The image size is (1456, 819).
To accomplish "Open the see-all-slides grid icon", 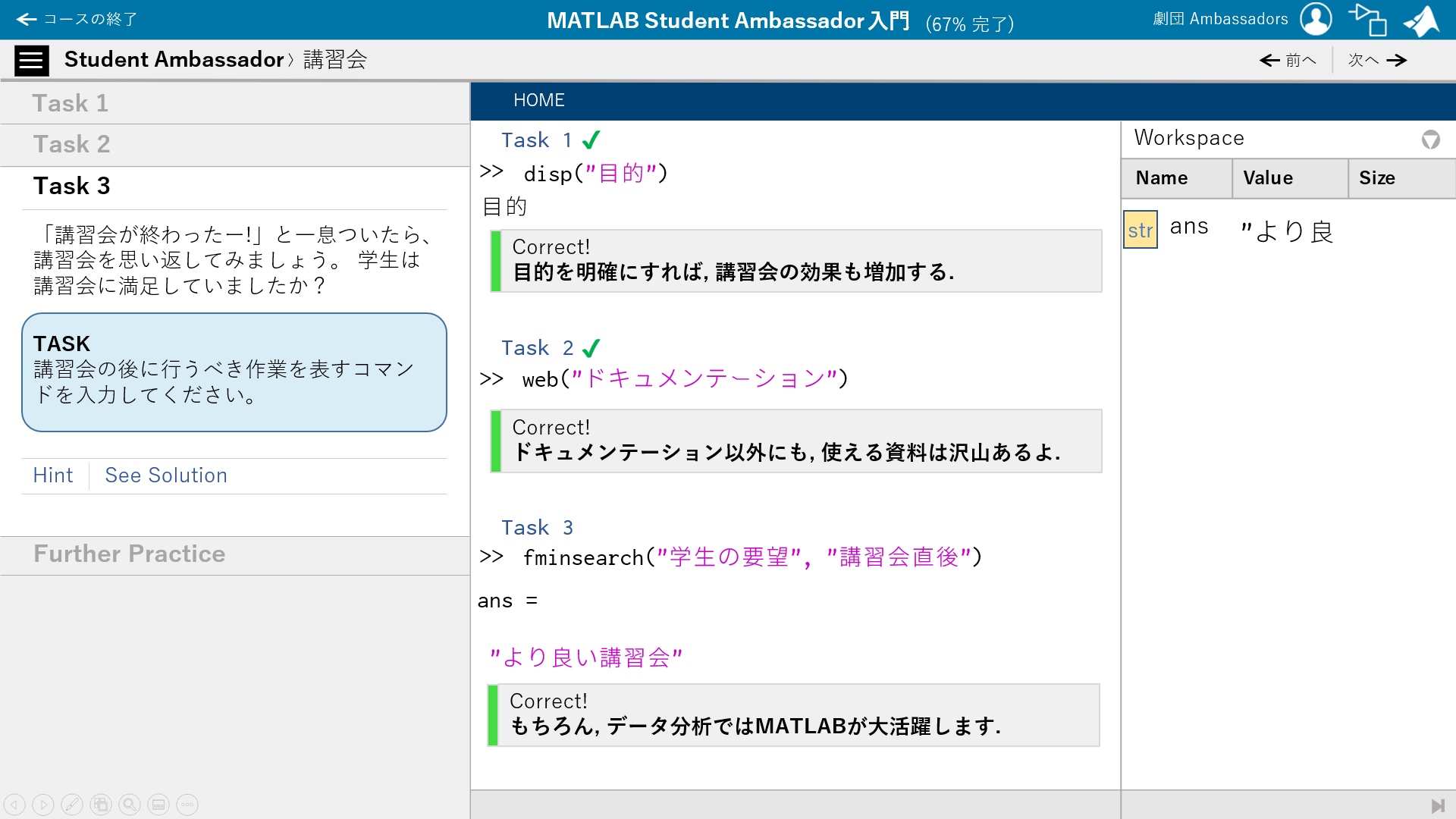I will [x=101, y=805].
